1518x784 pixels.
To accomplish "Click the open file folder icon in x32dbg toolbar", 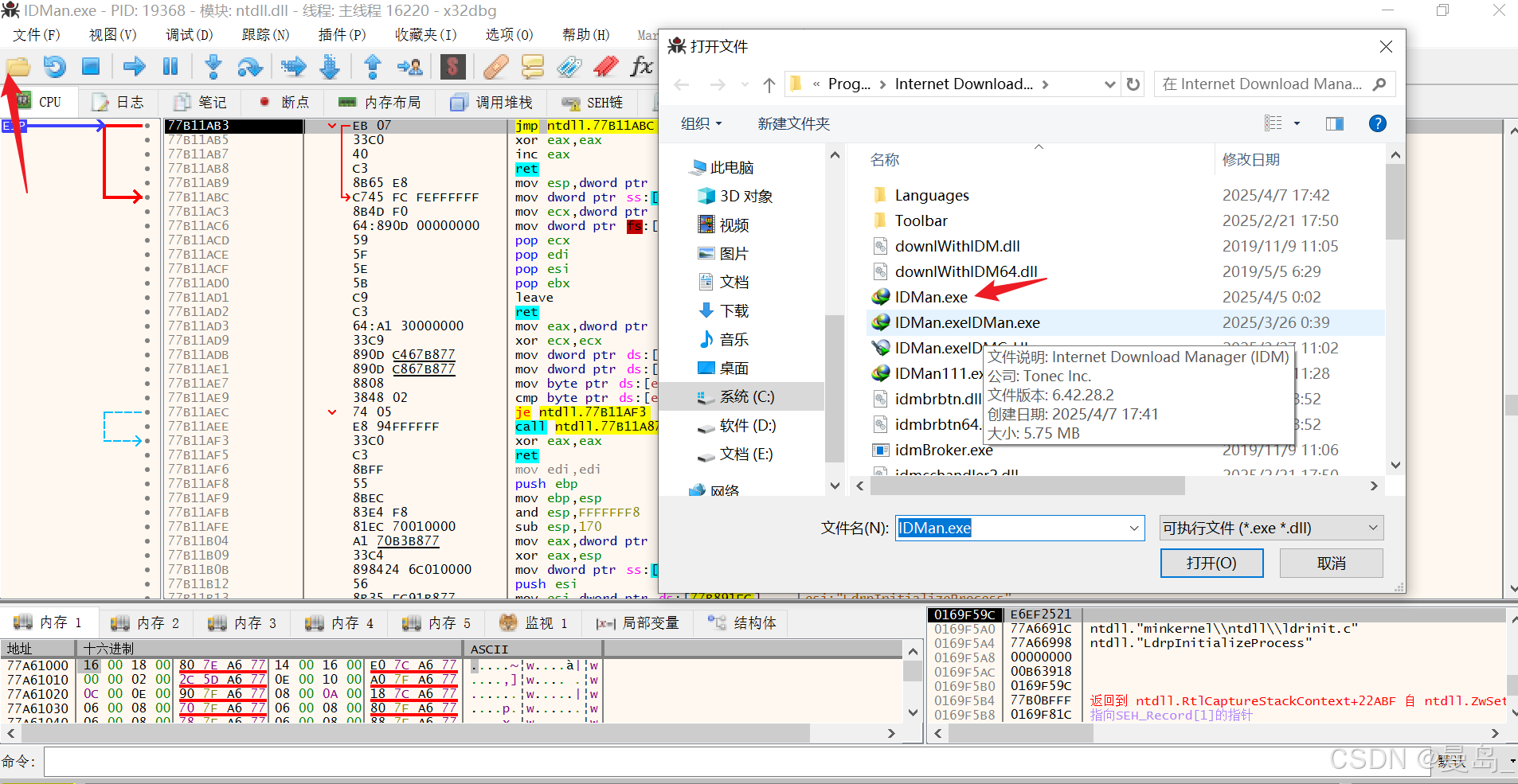I will (18, 66).
